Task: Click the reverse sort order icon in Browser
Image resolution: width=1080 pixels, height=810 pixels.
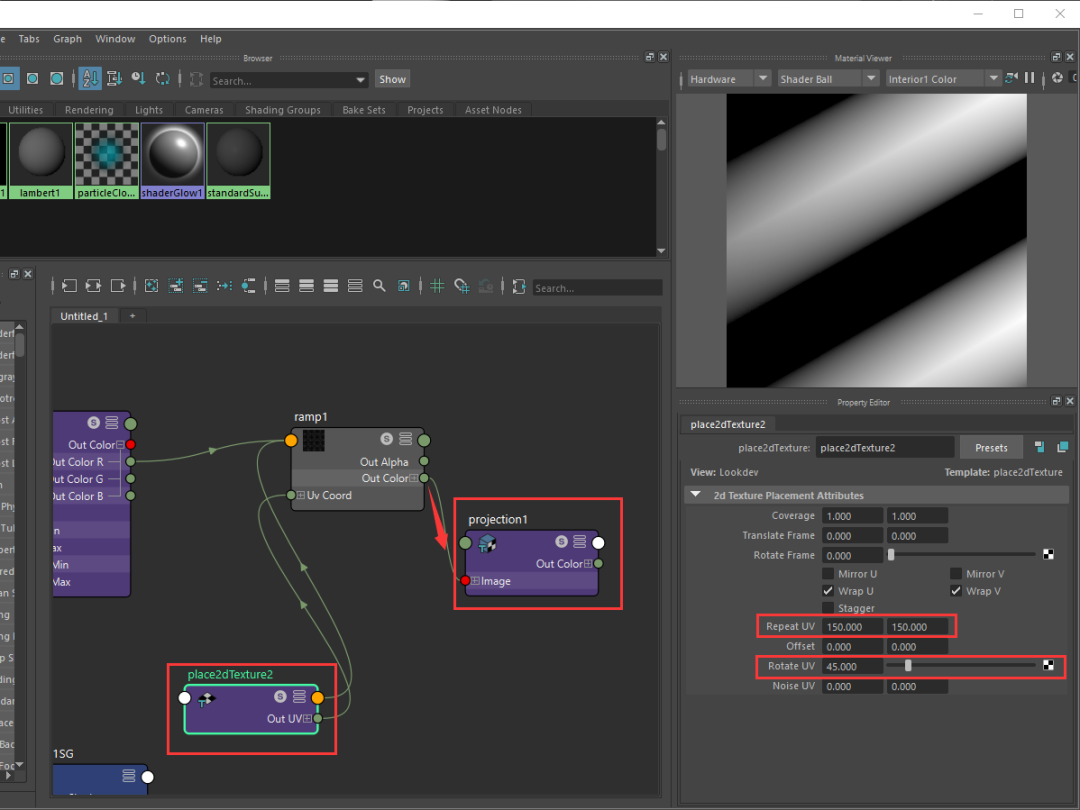Action: (x=163, y=79)
